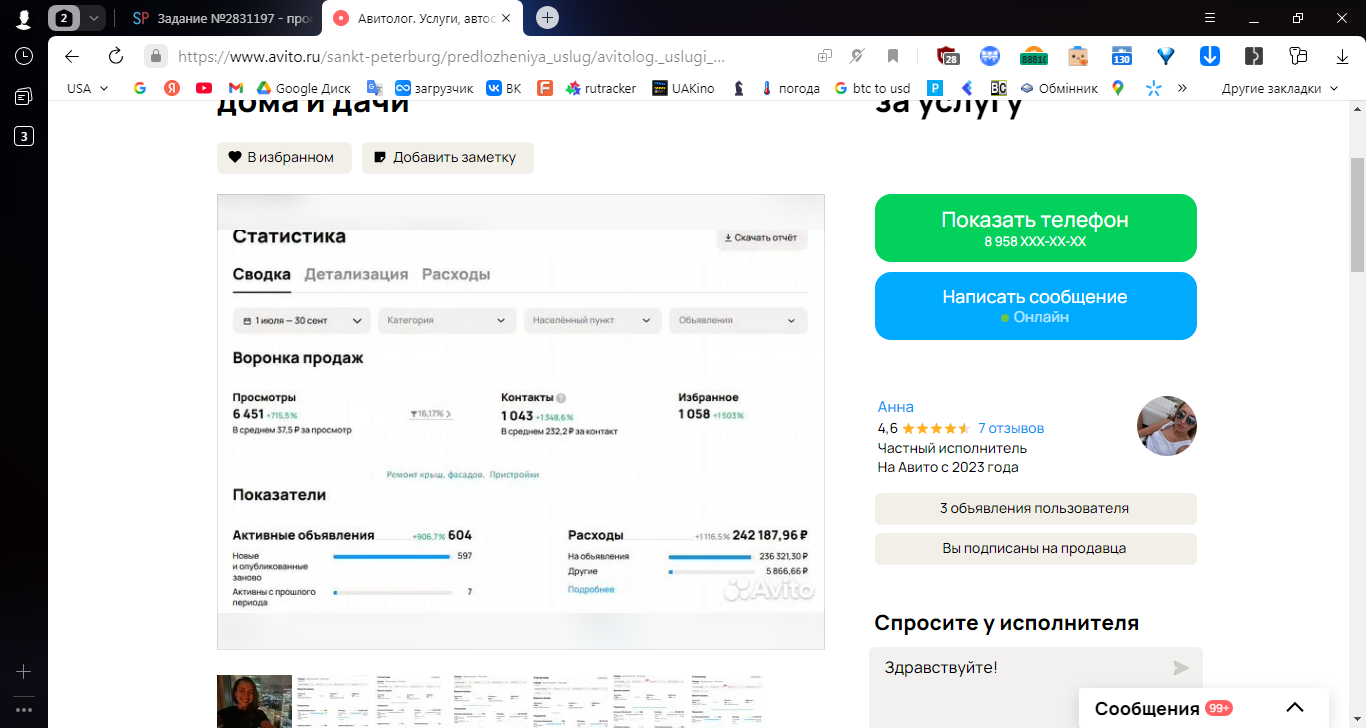Open the blue extension with 130 badge
Viewport: 1366px width, 728px height.
tap(1122, 56)
